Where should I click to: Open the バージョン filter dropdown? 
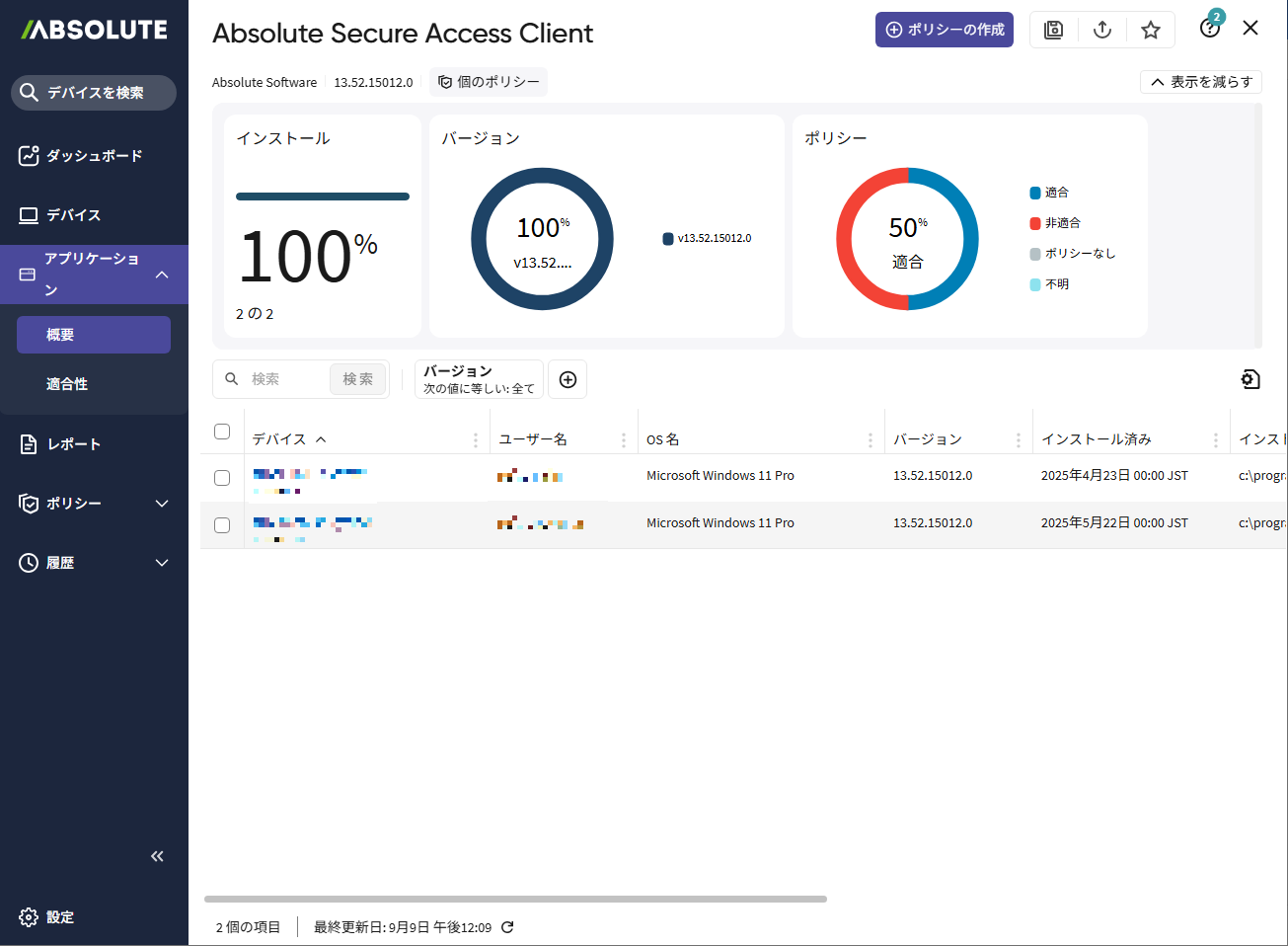point(479,379)
